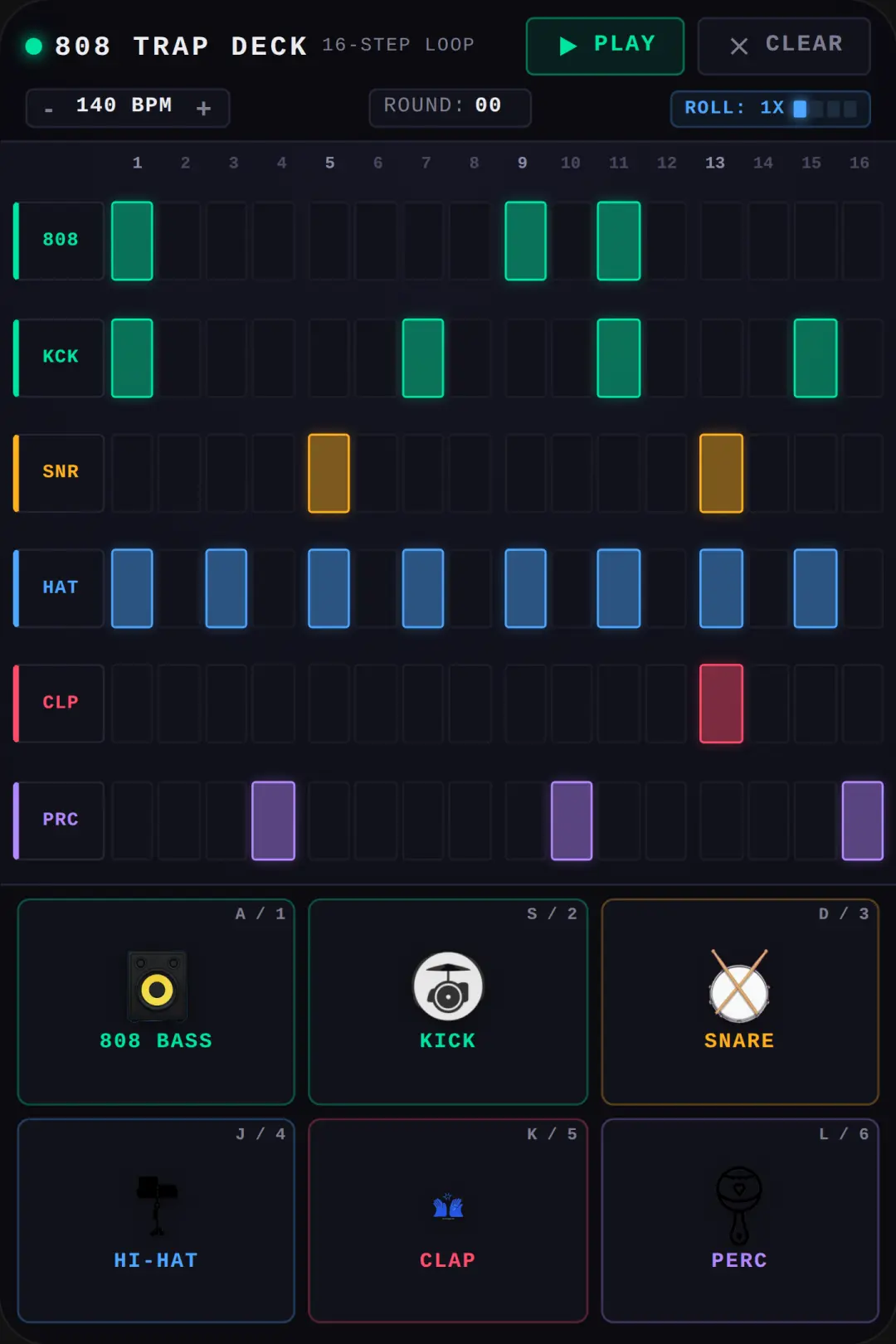Click the HI-HAT pad label text
896x1344 pixels.
[x=156, y=1260]
